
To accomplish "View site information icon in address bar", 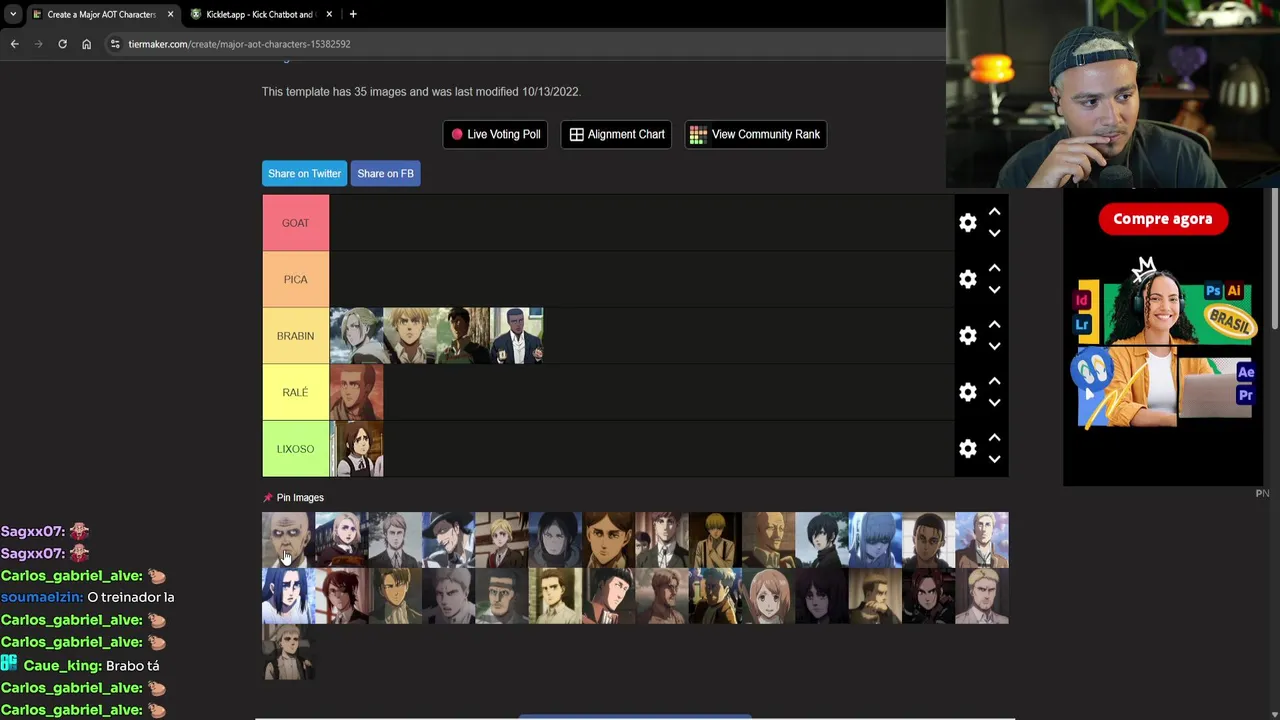I will (115, 44).
